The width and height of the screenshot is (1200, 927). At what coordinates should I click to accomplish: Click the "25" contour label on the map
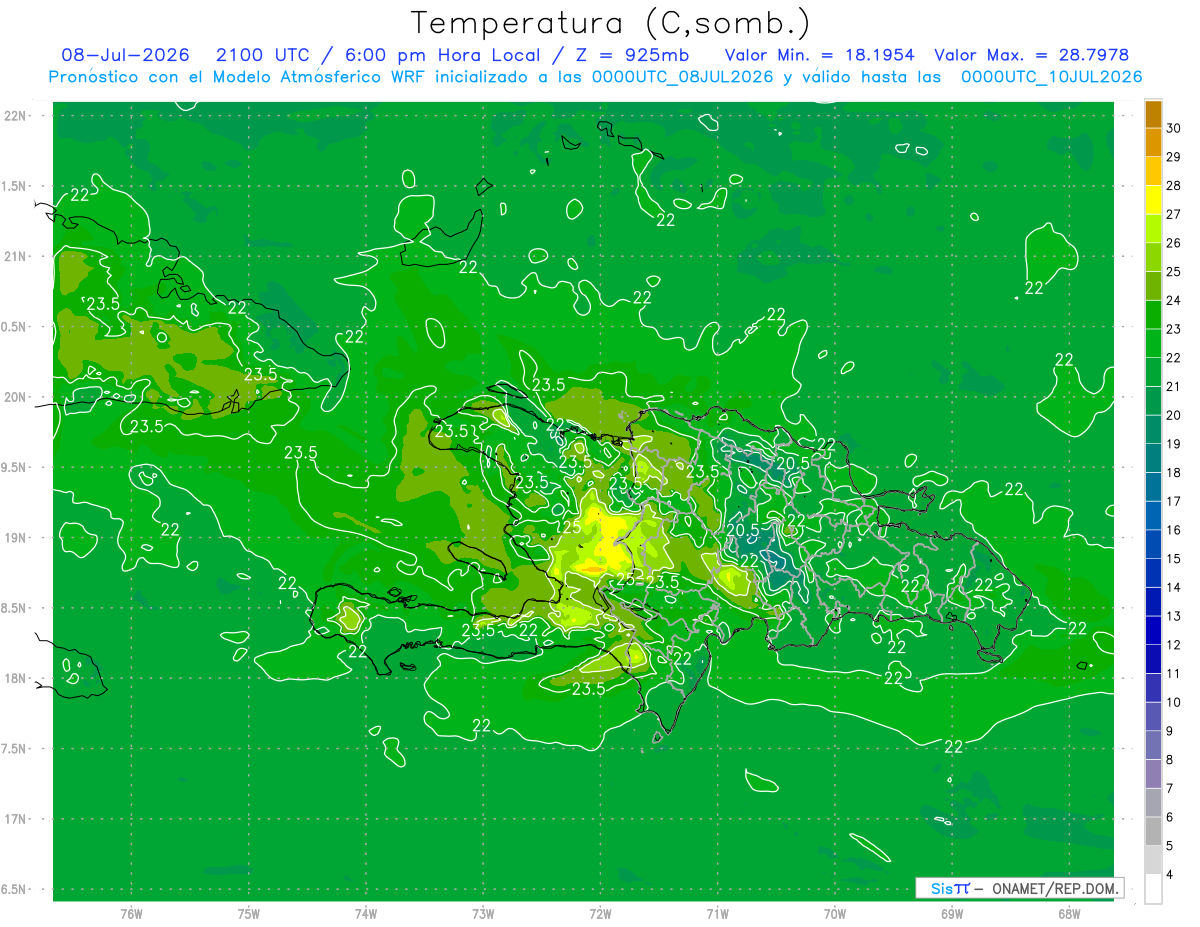pos(571,527)
